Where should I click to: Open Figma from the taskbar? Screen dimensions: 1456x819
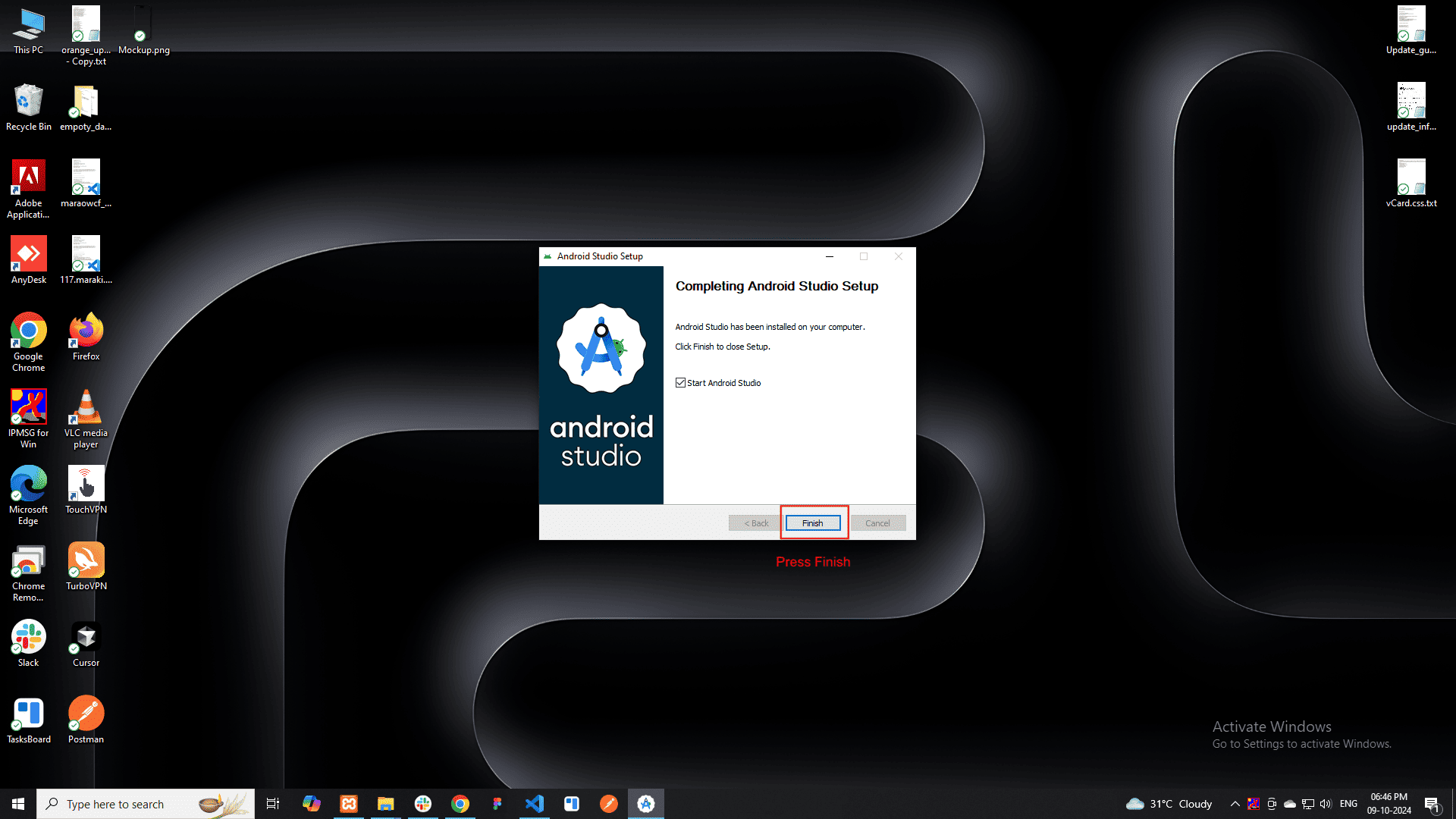click(497, 804)
